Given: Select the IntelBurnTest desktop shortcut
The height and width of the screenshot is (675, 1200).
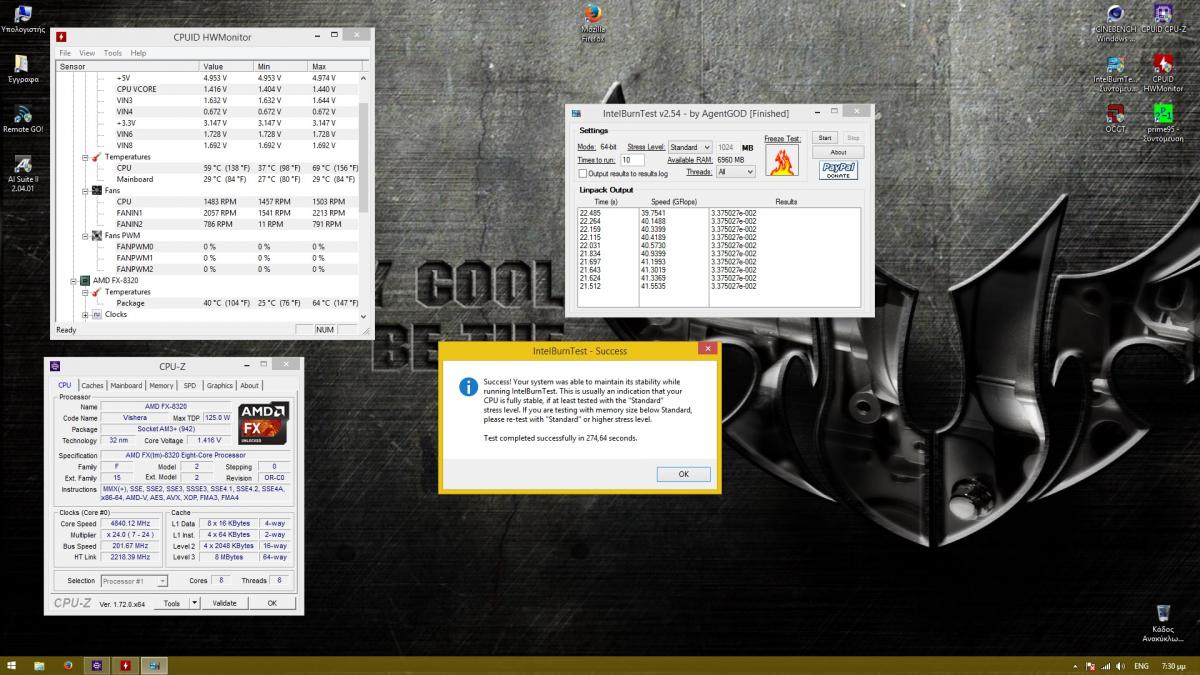Looking at the screenshot, I should pyautogui.click(x=1115, y=74).
